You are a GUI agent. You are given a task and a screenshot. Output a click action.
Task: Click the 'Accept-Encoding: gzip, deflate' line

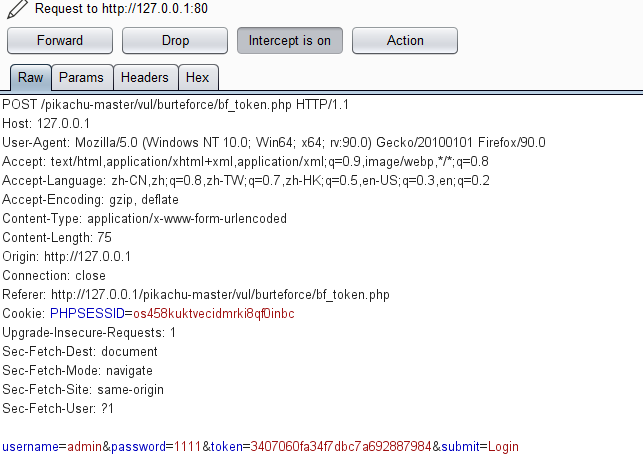click(91, 200)
